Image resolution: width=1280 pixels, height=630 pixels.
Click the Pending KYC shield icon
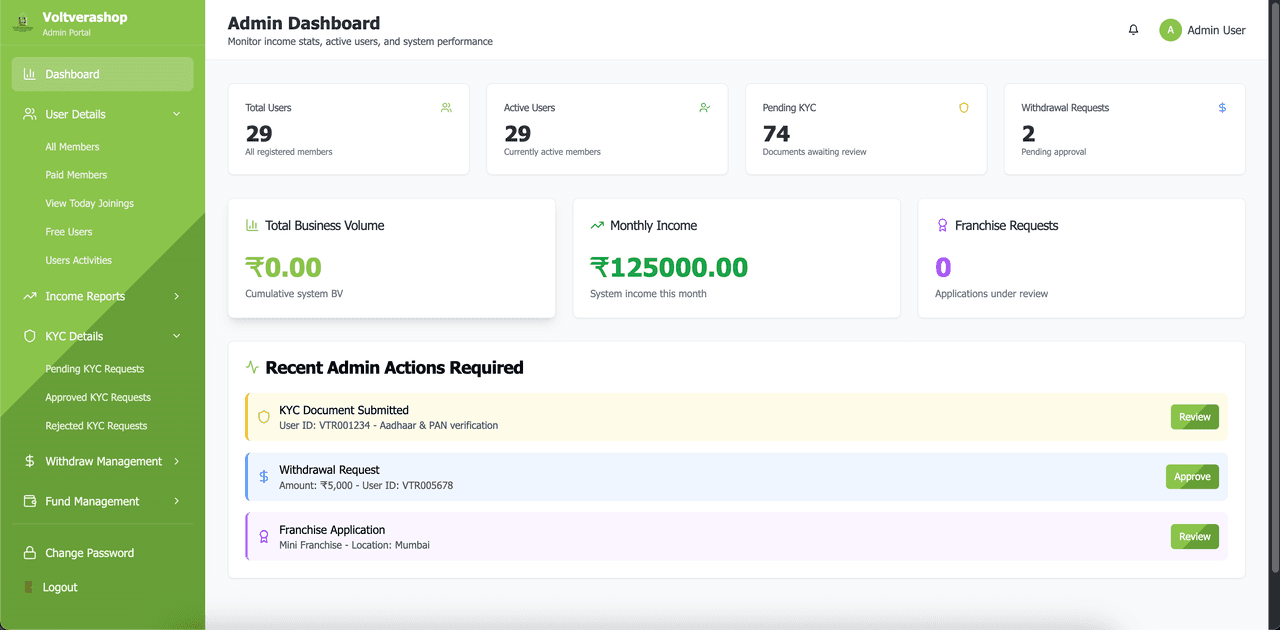tap(964, 108)
